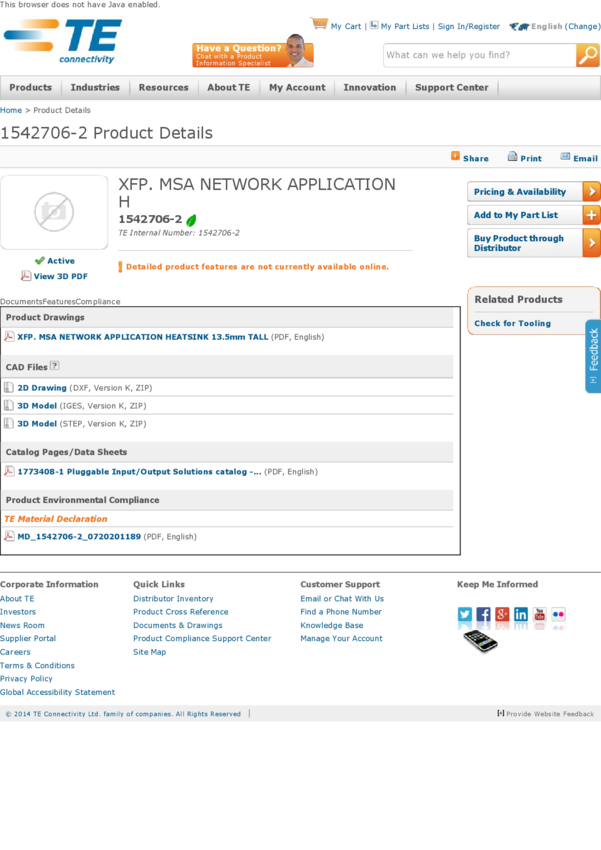Open the shopping cart icon
Image resolution: width=601 pixels, height=850 pixels.
tap(319, 24)
